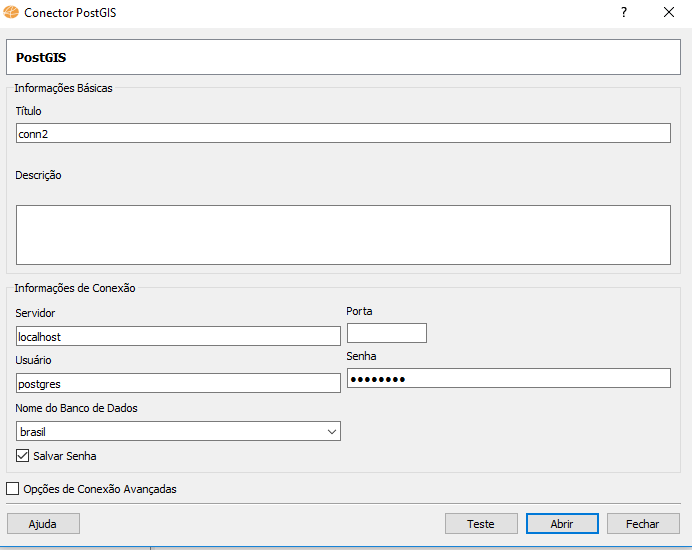The height and width of the screenshot is (550, 692).
Task: Uncheck the Salvar Senha checkbox
Action: click(x=23, y=456)
